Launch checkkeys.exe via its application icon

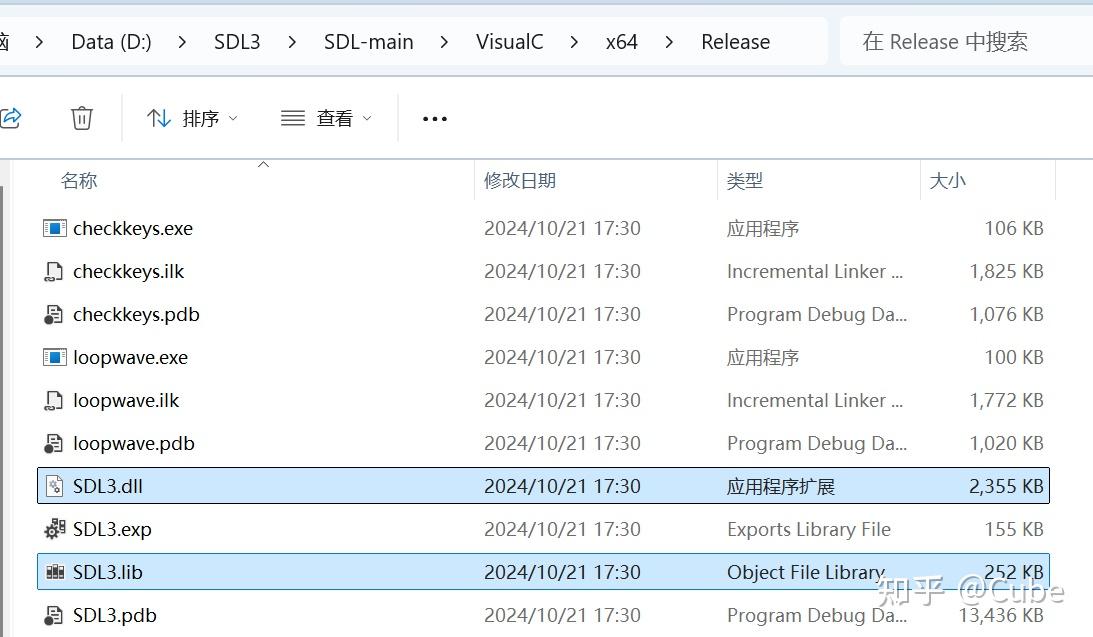click(55, 228)
